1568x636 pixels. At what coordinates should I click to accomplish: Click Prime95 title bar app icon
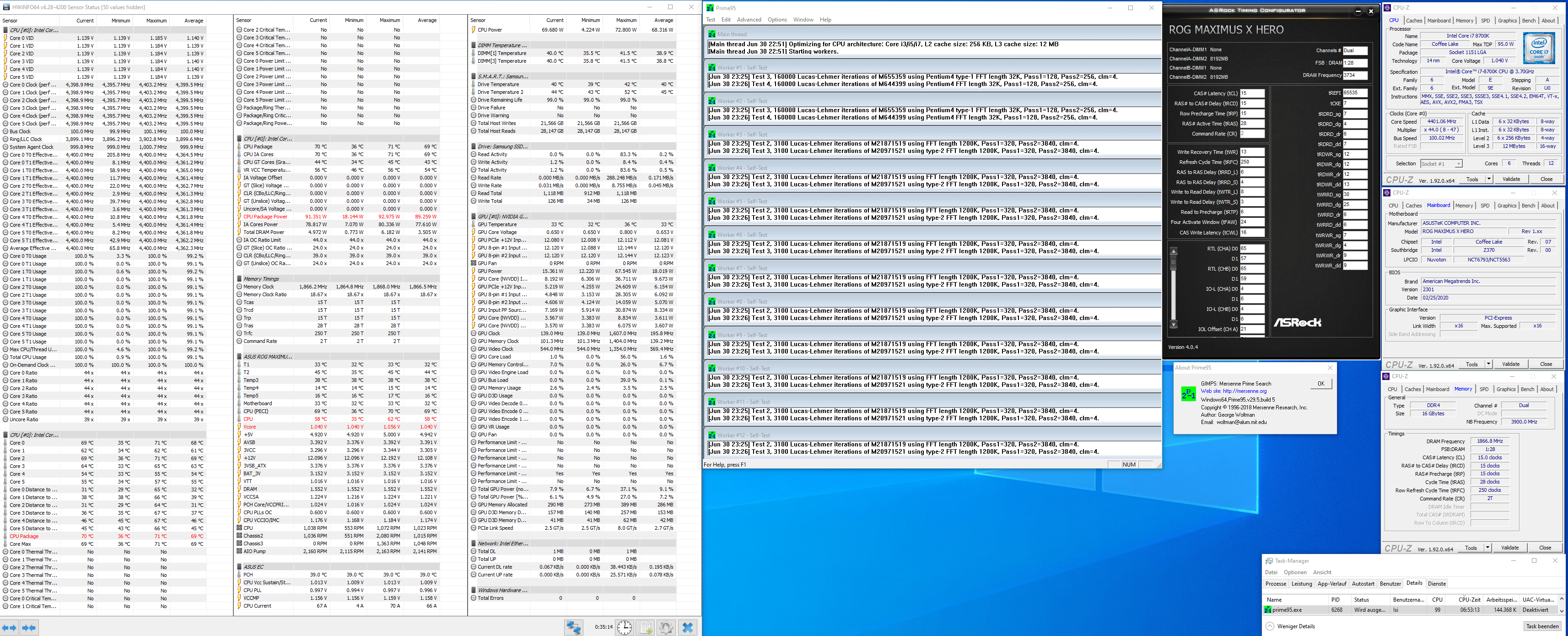710,8
